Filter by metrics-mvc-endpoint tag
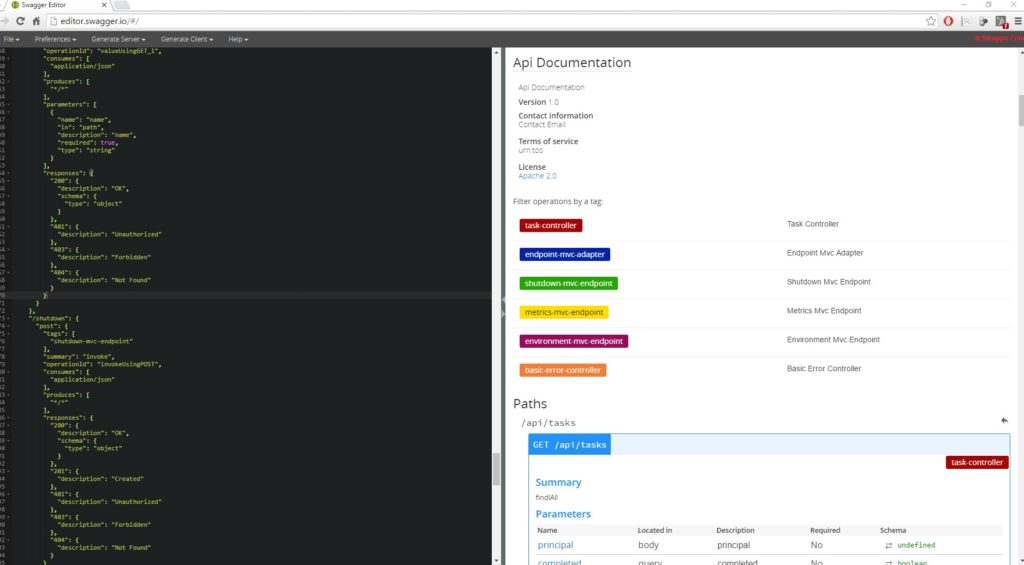This screenshot has width=1024, height=565. click(564, 312)
